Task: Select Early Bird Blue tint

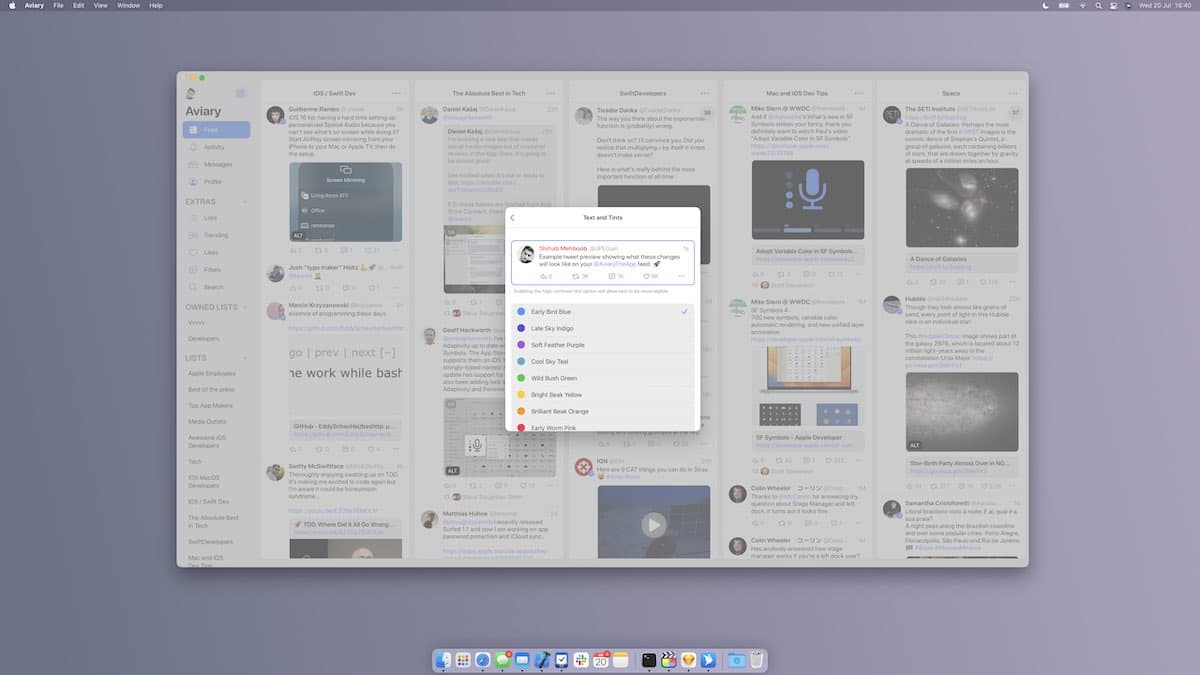Action: 602,312
